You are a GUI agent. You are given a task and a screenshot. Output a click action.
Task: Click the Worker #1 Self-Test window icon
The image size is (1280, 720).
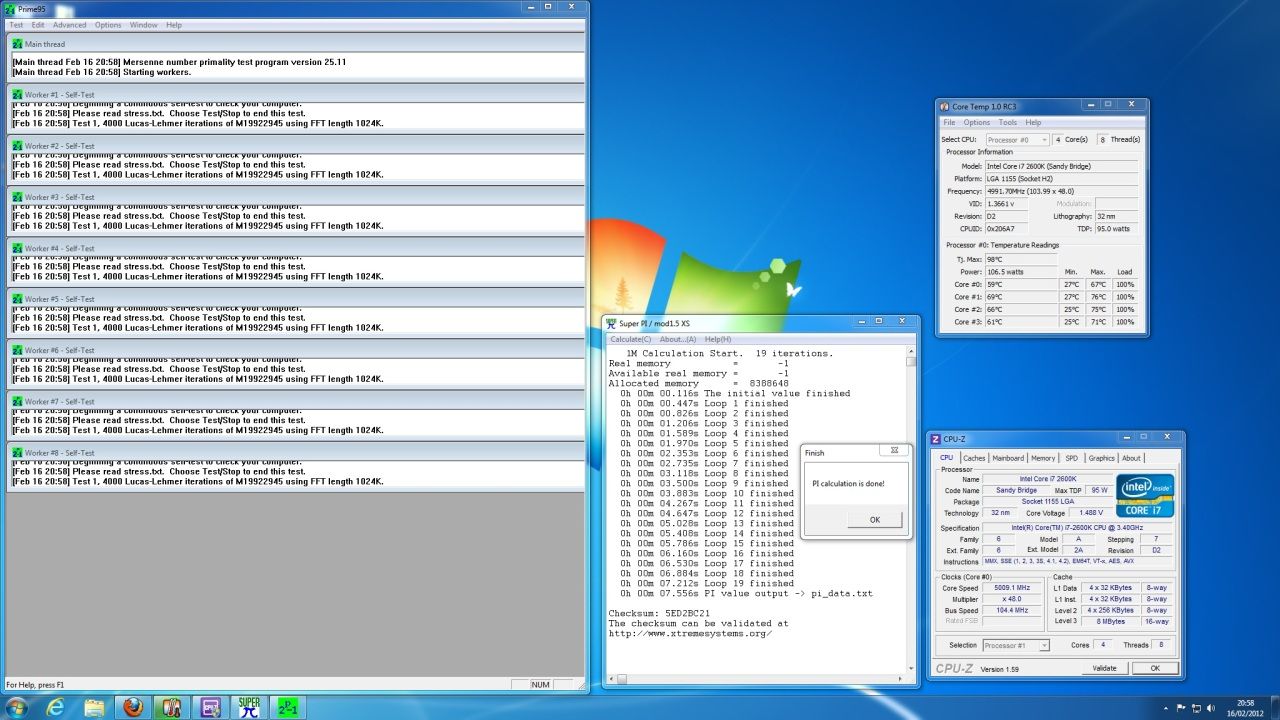coord(17,94)
